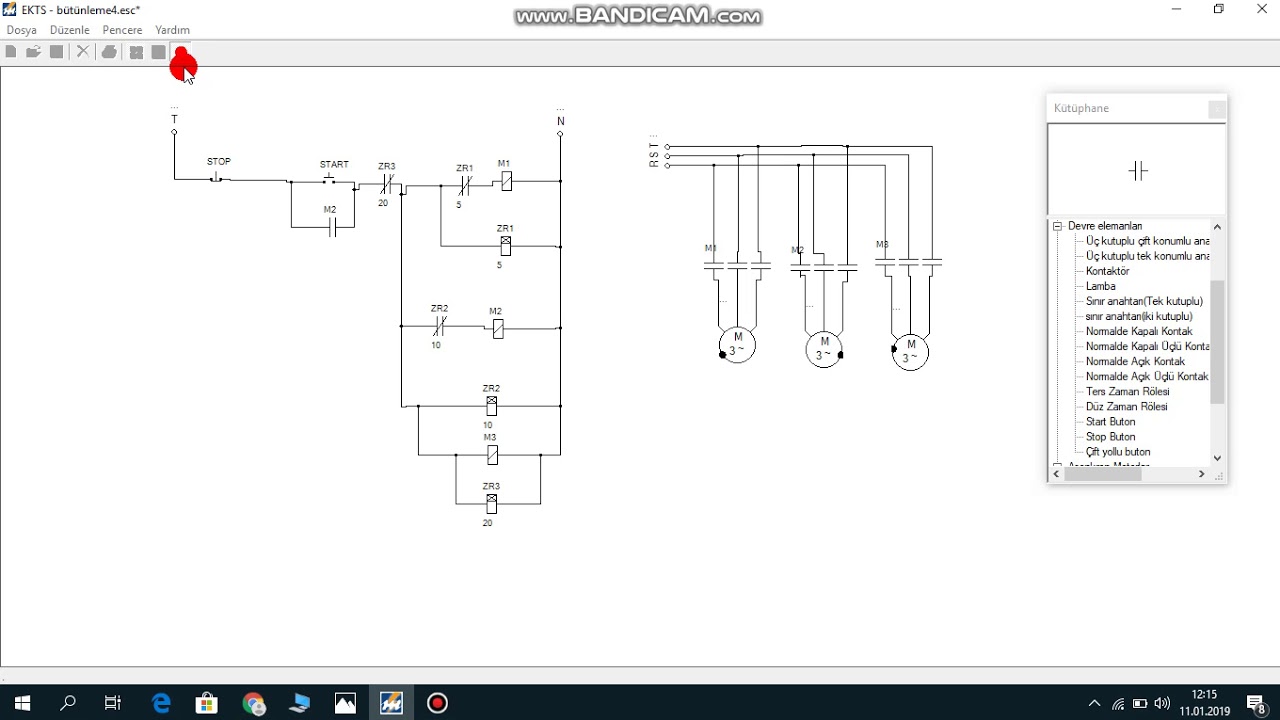Viewport: 1280px width, 720px height.
Task: Close the Kütüphane library panel
Action: [1217, 109]
